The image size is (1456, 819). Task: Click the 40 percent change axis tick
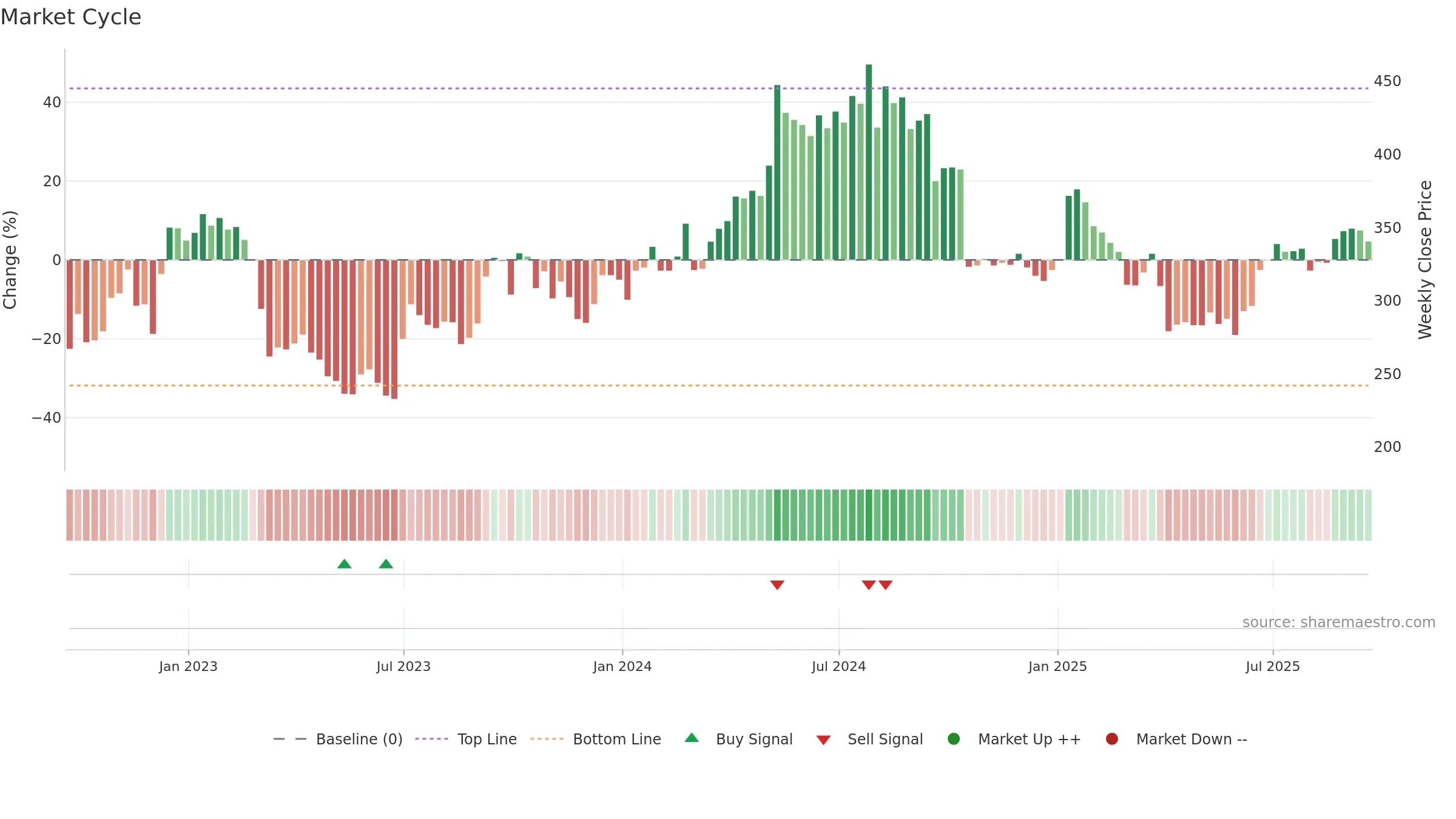pyautogui.click(x=52, y=103)
